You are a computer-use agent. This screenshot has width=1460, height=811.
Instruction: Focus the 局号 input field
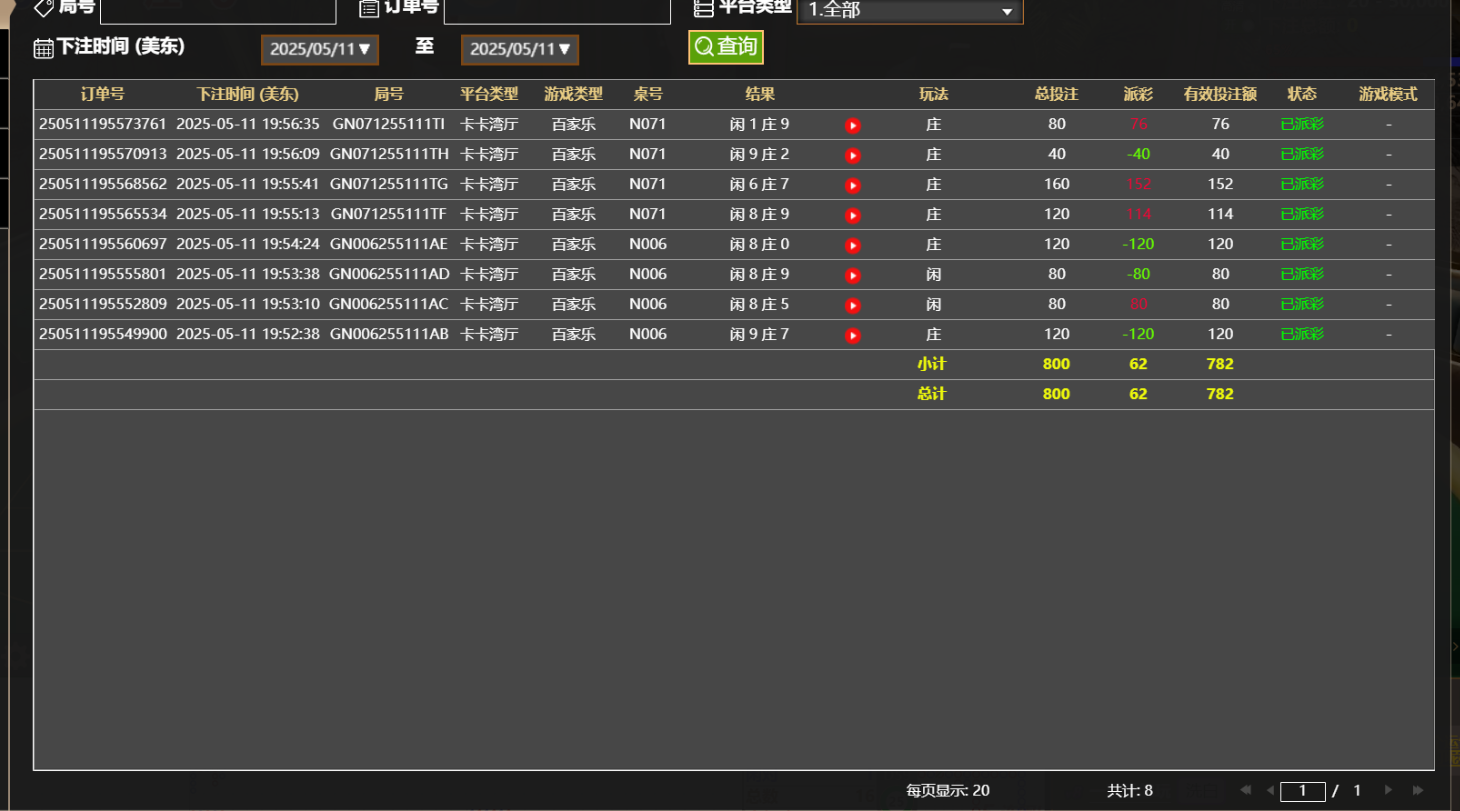pos(218,10)
